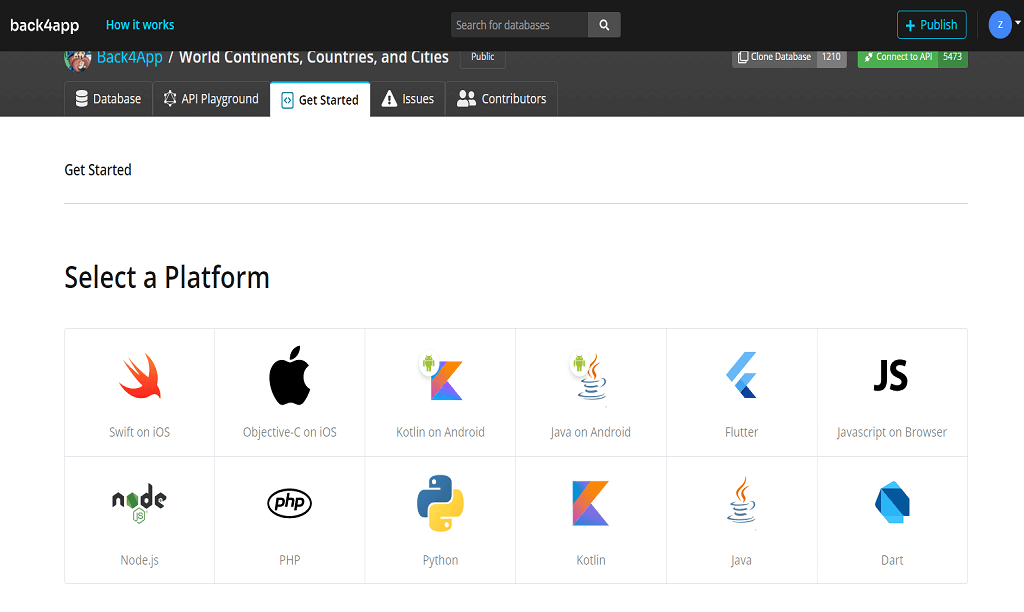Select the Swift on iOS platform icon

click(x=140, y=376)
